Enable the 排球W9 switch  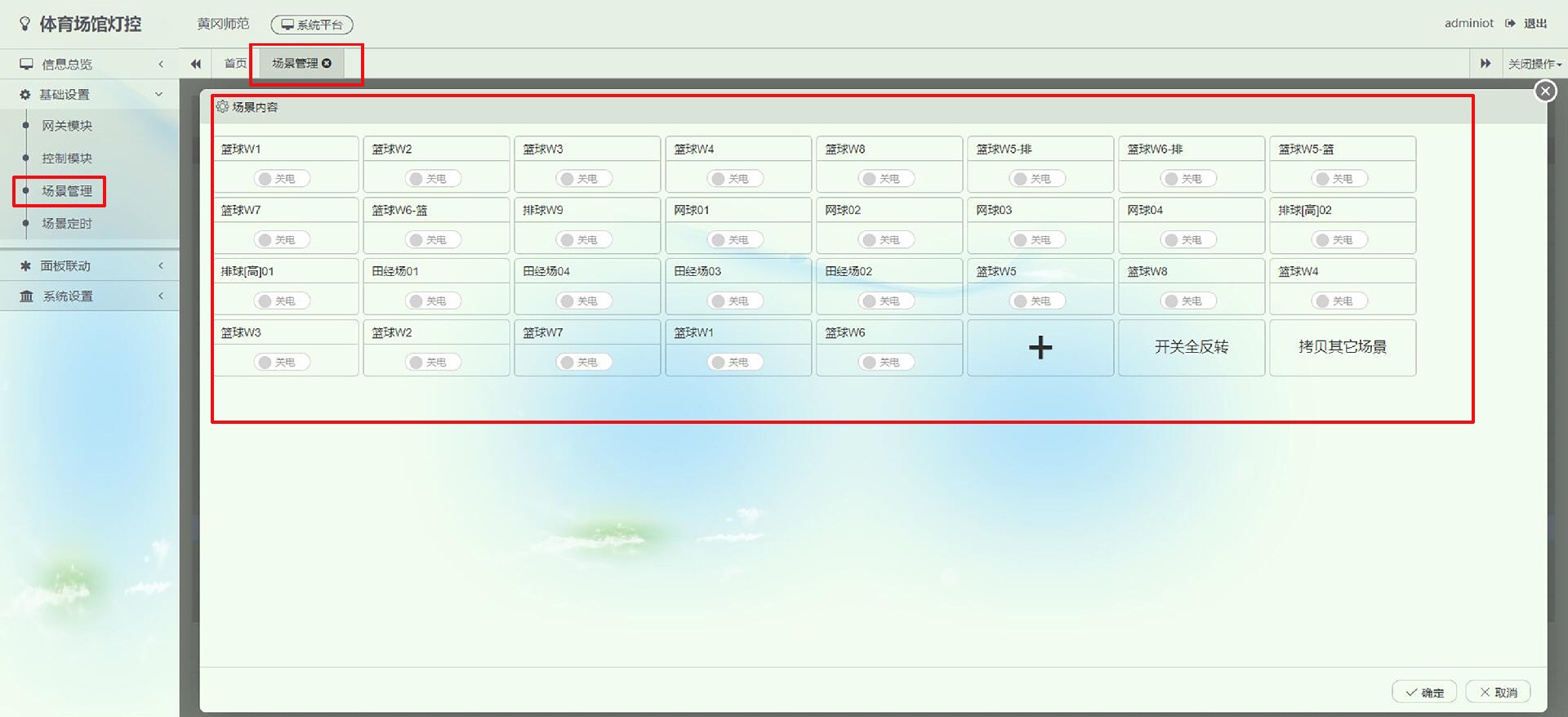tap(585, 240)
